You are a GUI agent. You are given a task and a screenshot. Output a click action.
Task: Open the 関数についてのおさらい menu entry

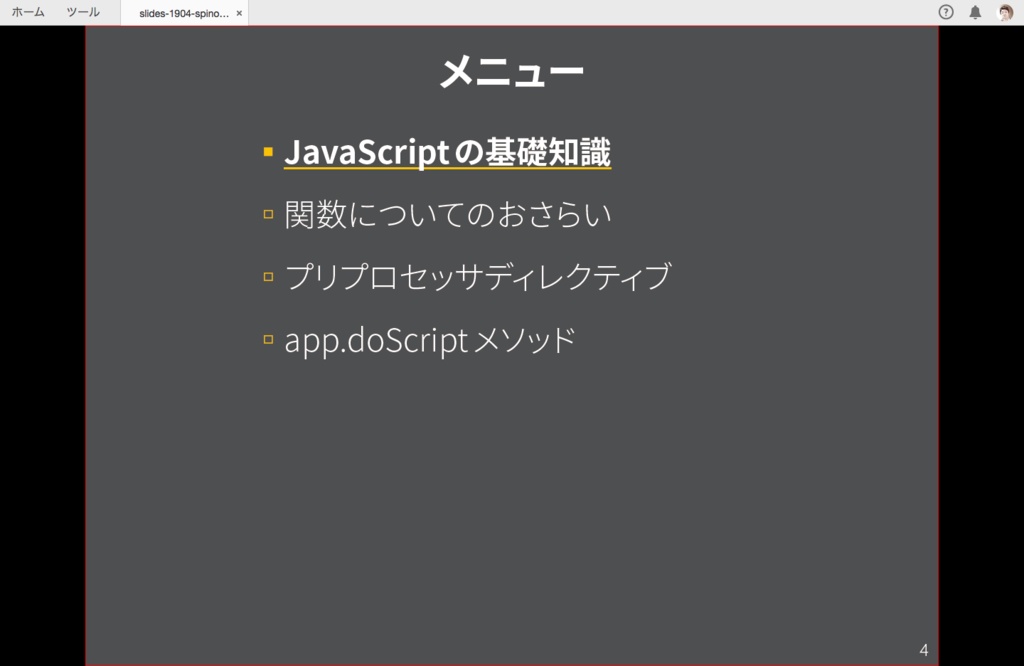448,212
